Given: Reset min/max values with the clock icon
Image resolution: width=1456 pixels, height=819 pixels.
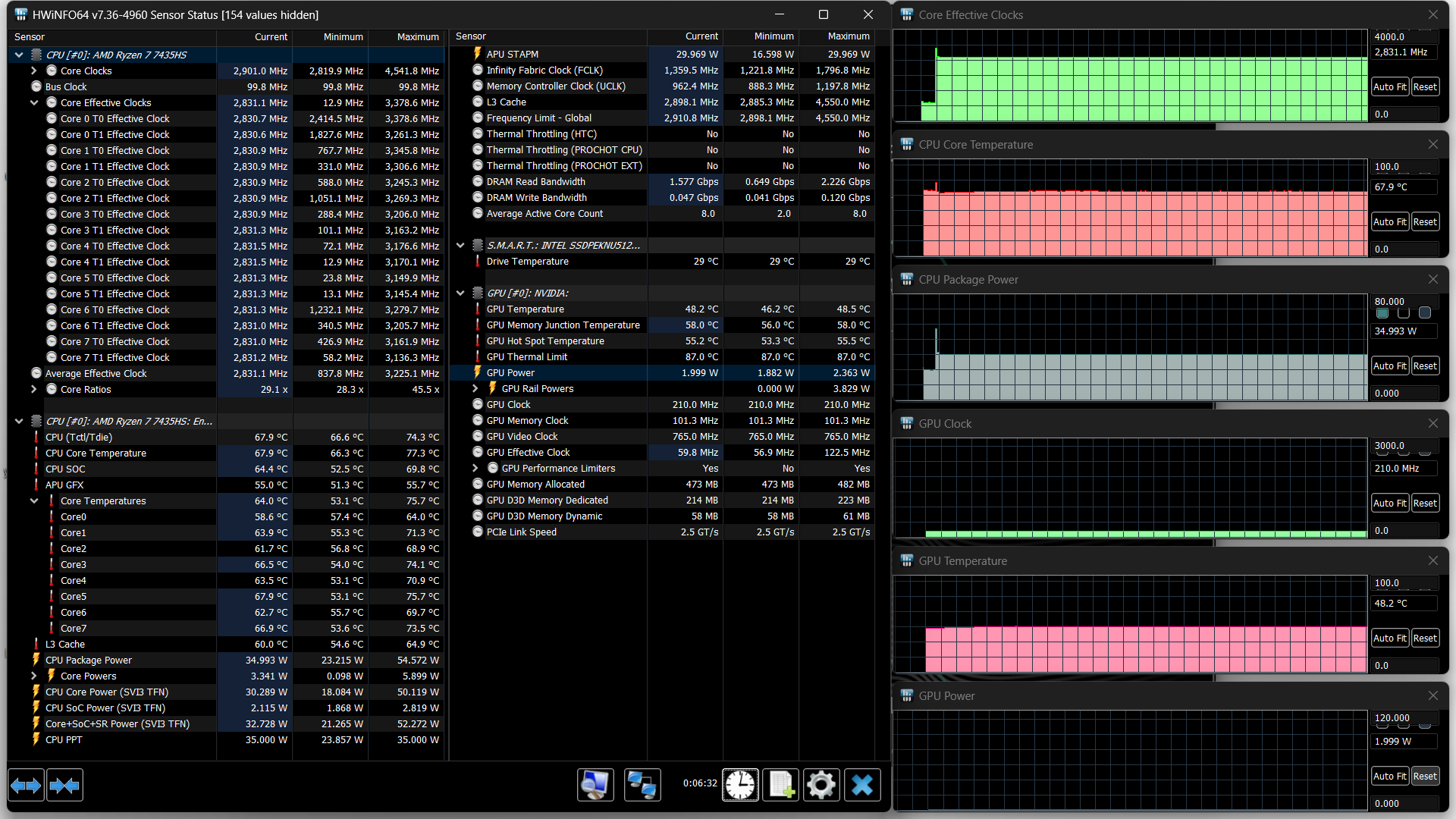Looking at the screenshot, I should (x=740, y=784).
